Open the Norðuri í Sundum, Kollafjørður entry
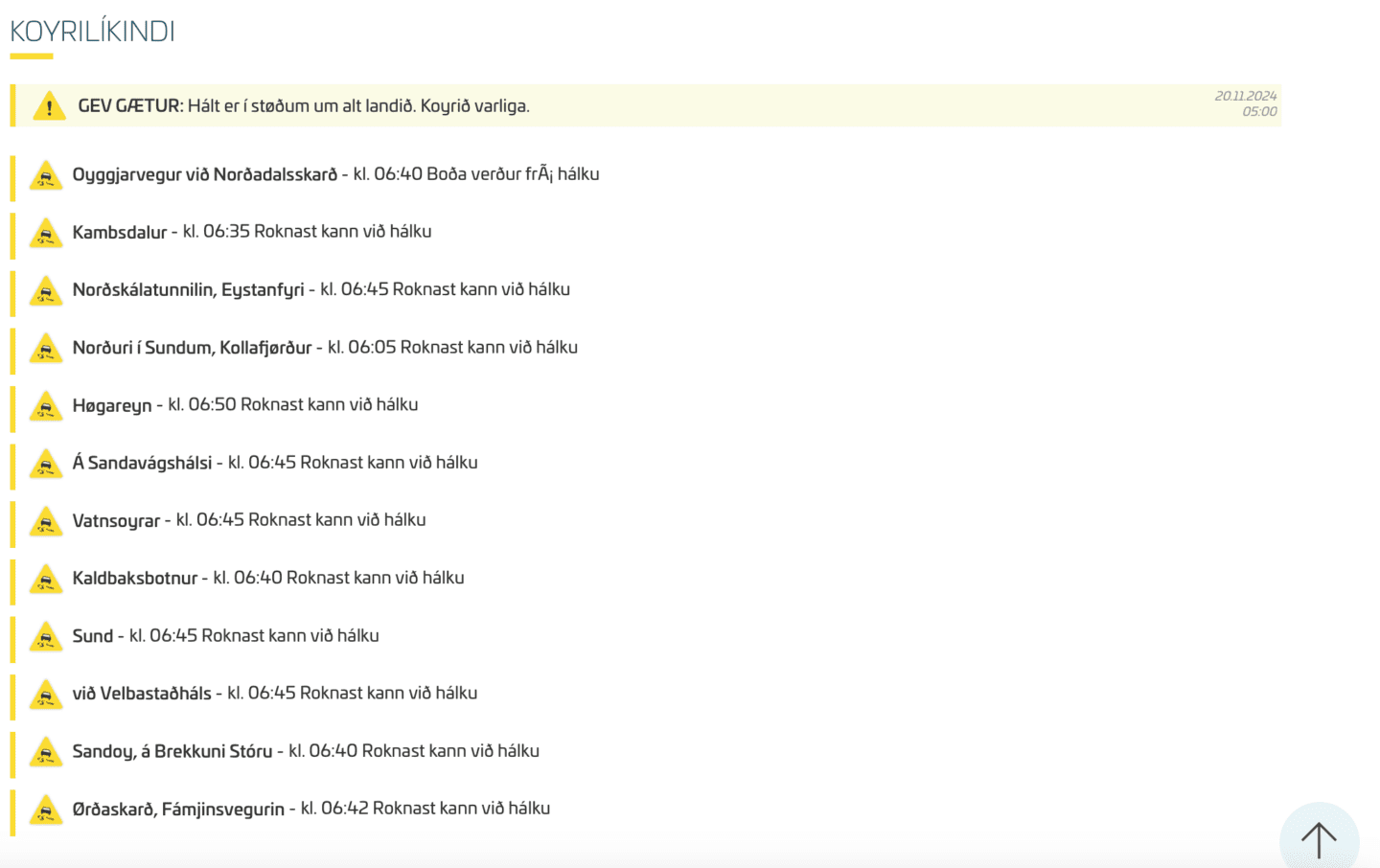The width and height of the screenshot is (1380, 868). pos(325,347)
